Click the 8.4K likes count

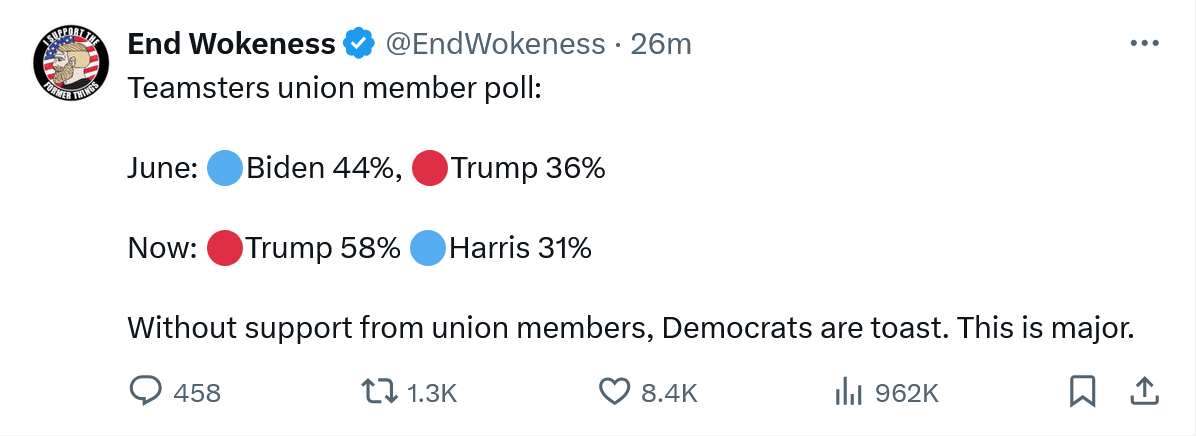[668, 393]
